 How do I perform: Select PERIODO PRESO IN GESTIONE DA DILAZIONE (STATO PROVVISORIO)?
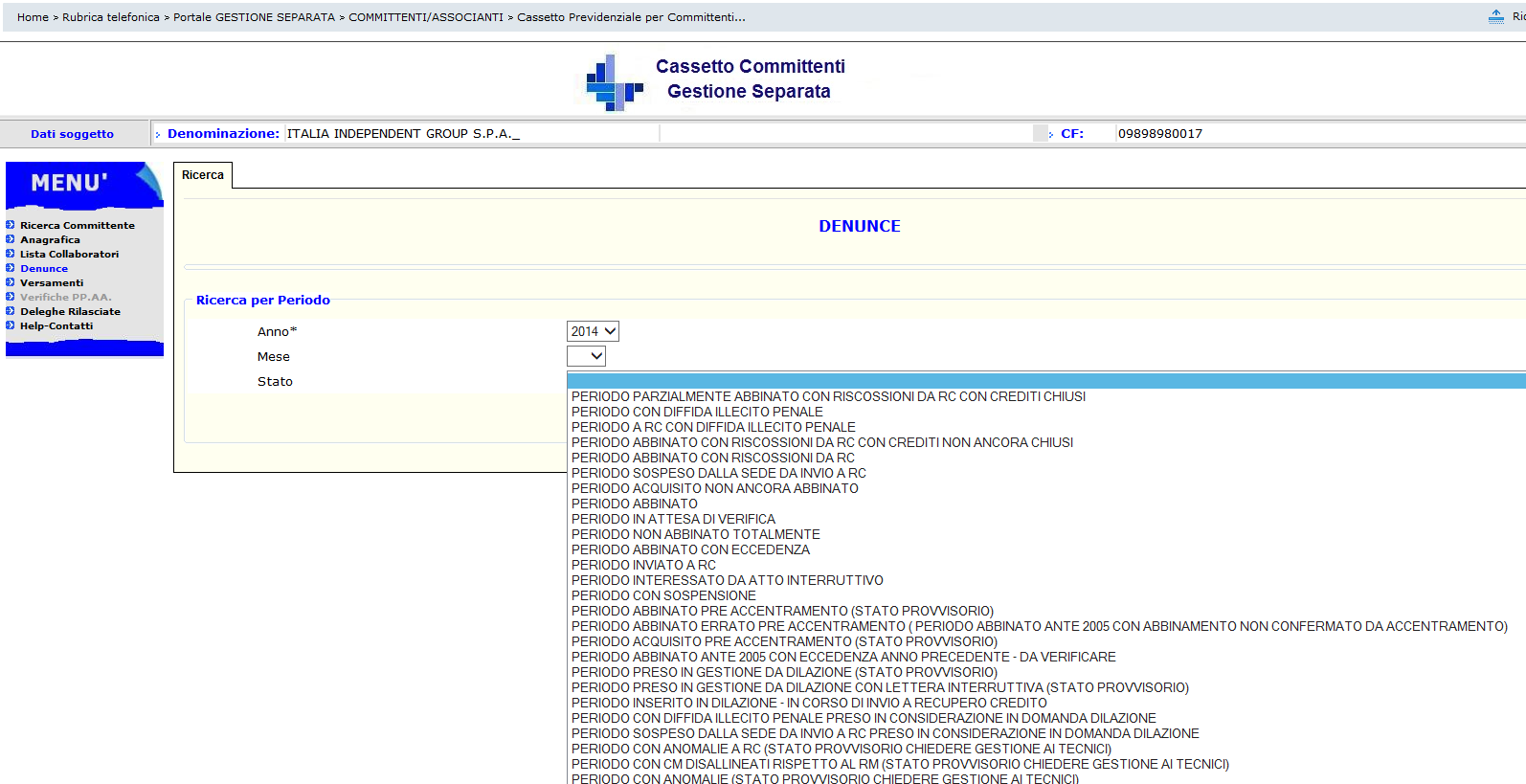tap(1046, 672)
